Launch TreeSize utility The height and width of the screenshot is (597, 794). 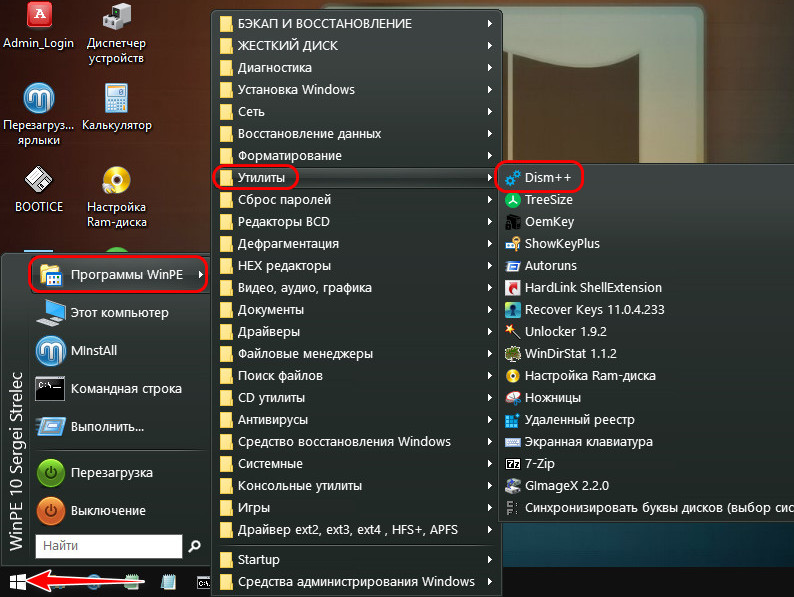click(647, 200)
